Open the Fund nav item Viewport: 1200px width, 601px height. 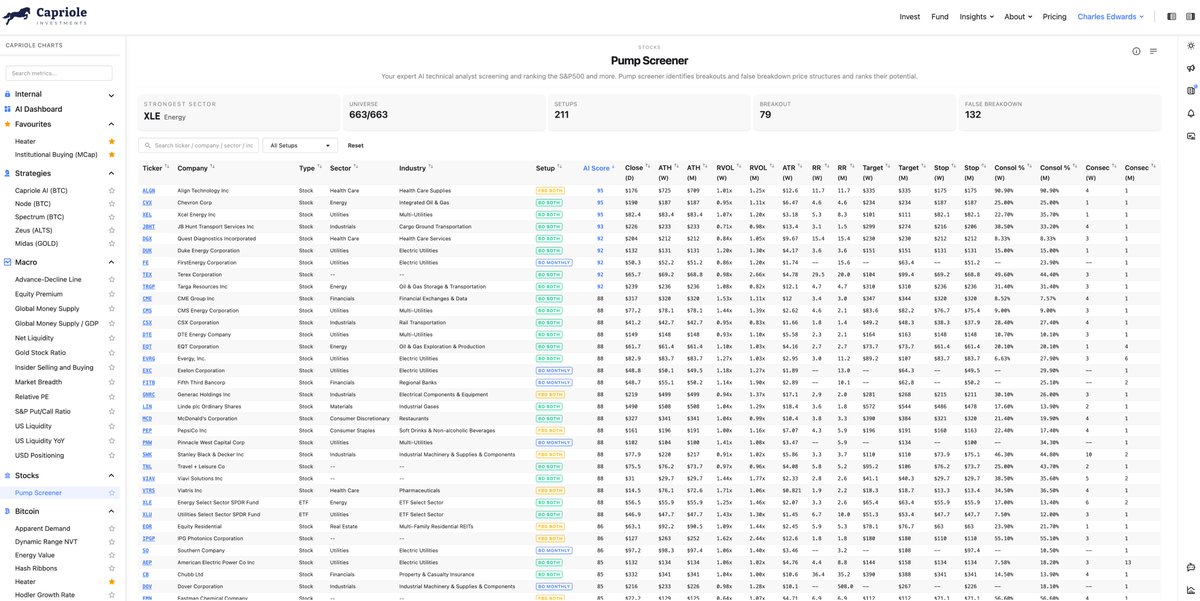click(x=940, y=17)
